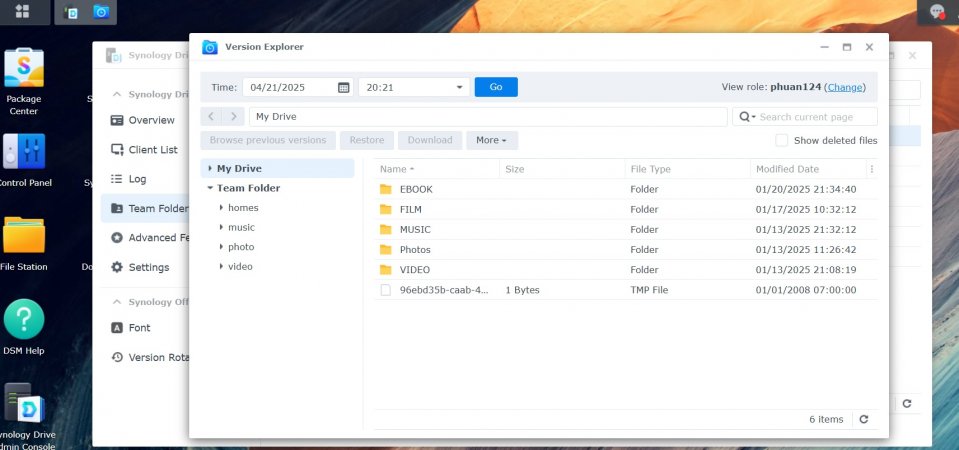Screen dimensions: 959x450
Task: Expand the photo tree folder
Action: coord(221,247)
